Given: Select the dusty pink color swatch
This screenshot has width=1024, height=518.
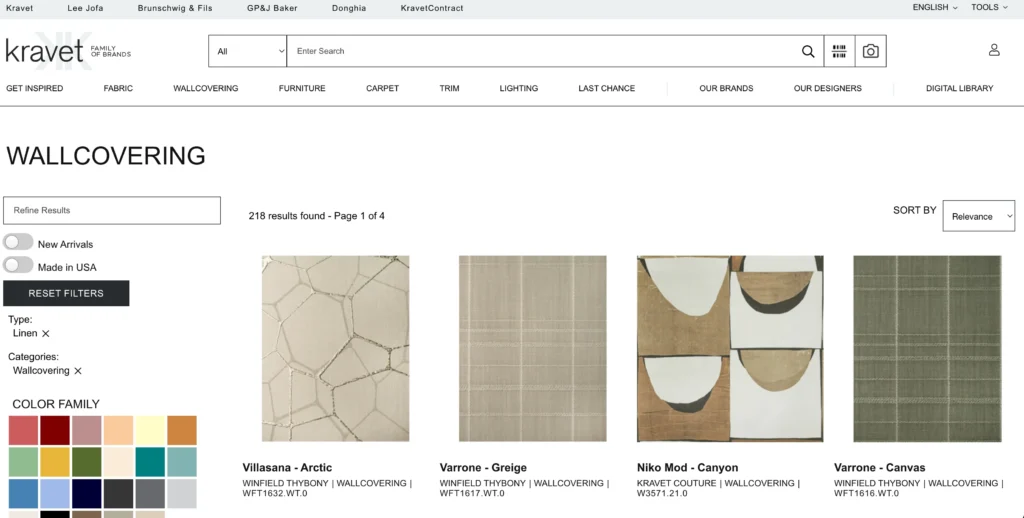Looking at the screenshot, I should click(x=87, y=430).
